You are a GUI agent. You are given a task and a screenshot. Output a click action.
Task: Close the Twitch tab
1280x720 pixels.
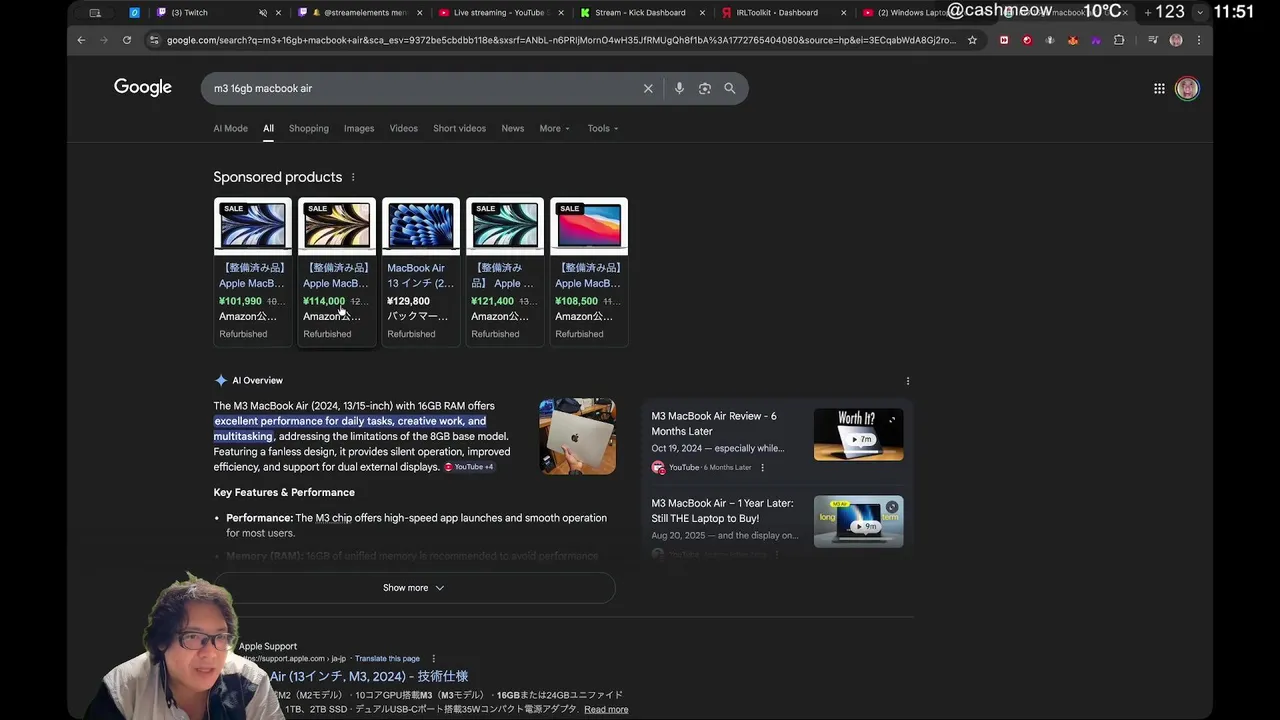coord(277,13)
